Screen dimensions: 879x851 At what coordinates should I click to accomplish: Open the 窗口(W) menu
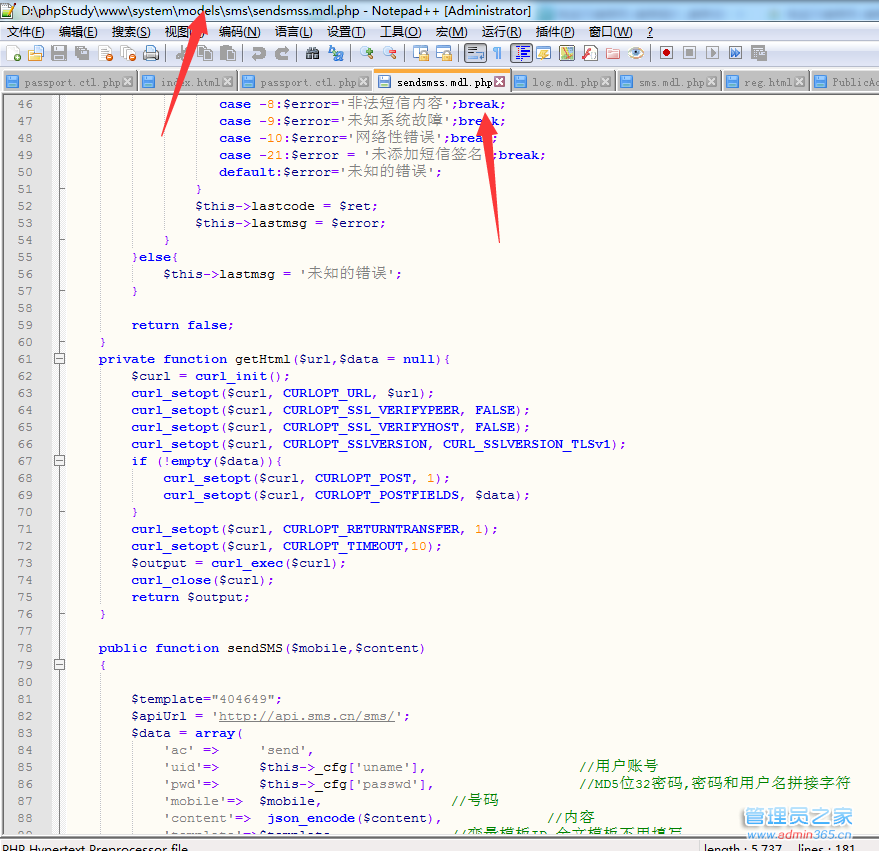pyautogui.click(x=610, y=32)
